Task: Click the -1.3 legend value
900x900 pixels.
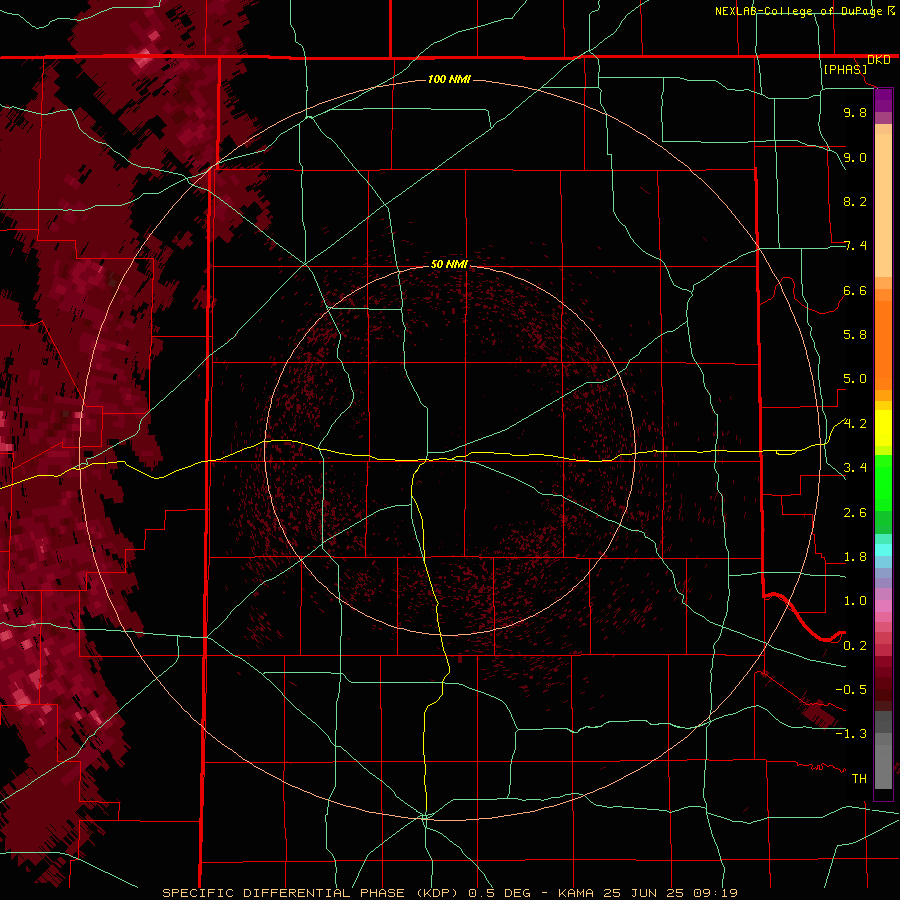Action: (851, 734)
